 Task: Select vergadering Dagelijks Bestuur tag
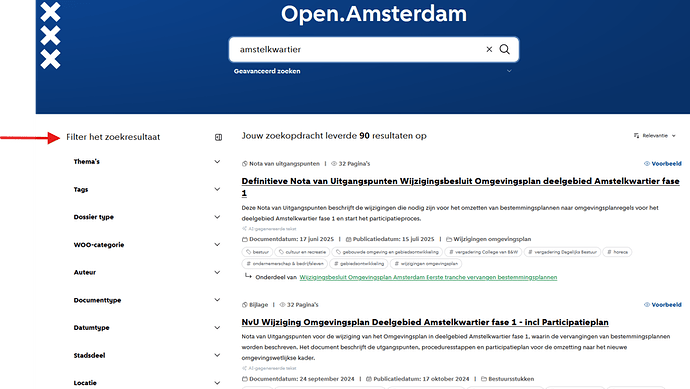[x=562, y=252]
